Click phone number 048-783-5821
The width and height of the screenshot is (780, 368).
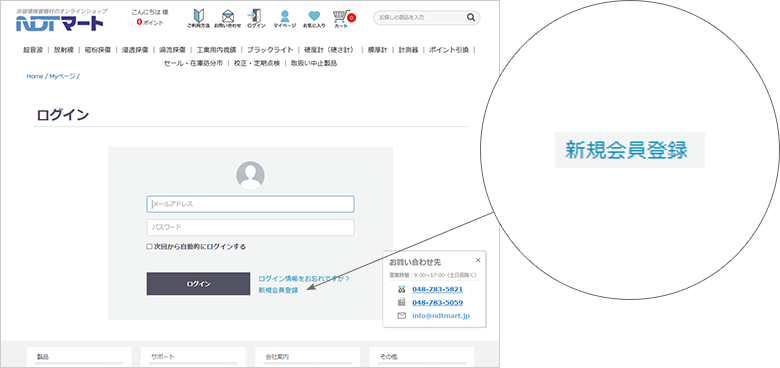437,289
